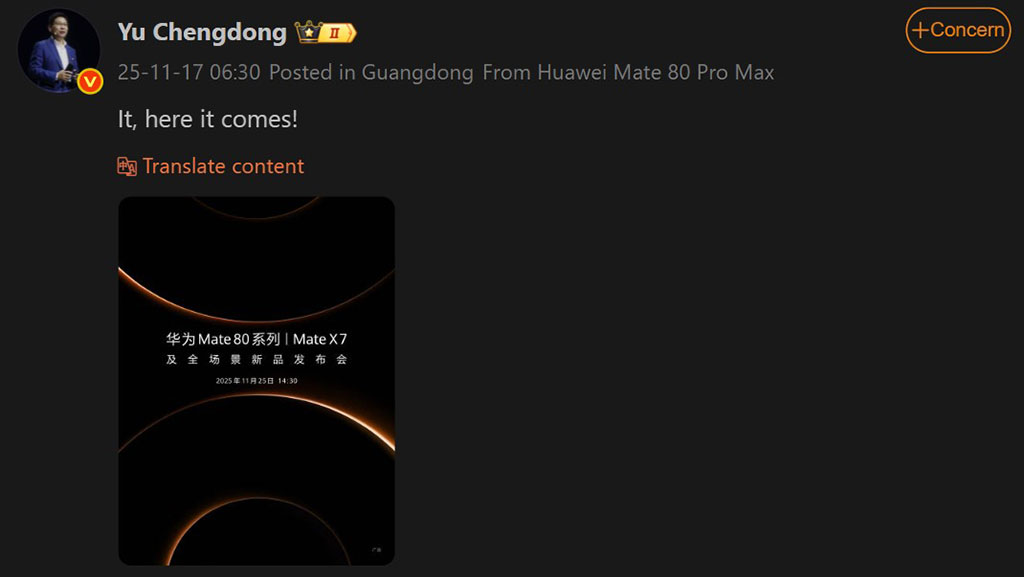
Task: Click the orange verified V badge
Action: pos(90,82)
